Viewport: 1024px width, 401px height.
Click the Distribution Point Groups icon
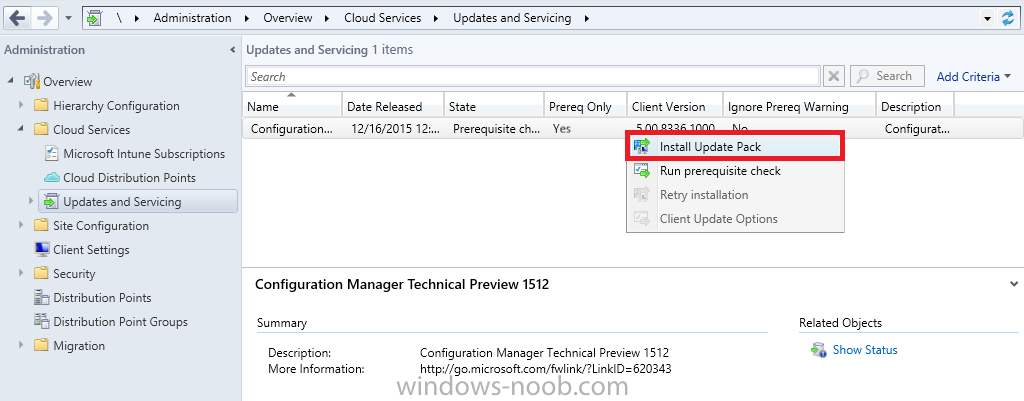[x=42, y=321]
